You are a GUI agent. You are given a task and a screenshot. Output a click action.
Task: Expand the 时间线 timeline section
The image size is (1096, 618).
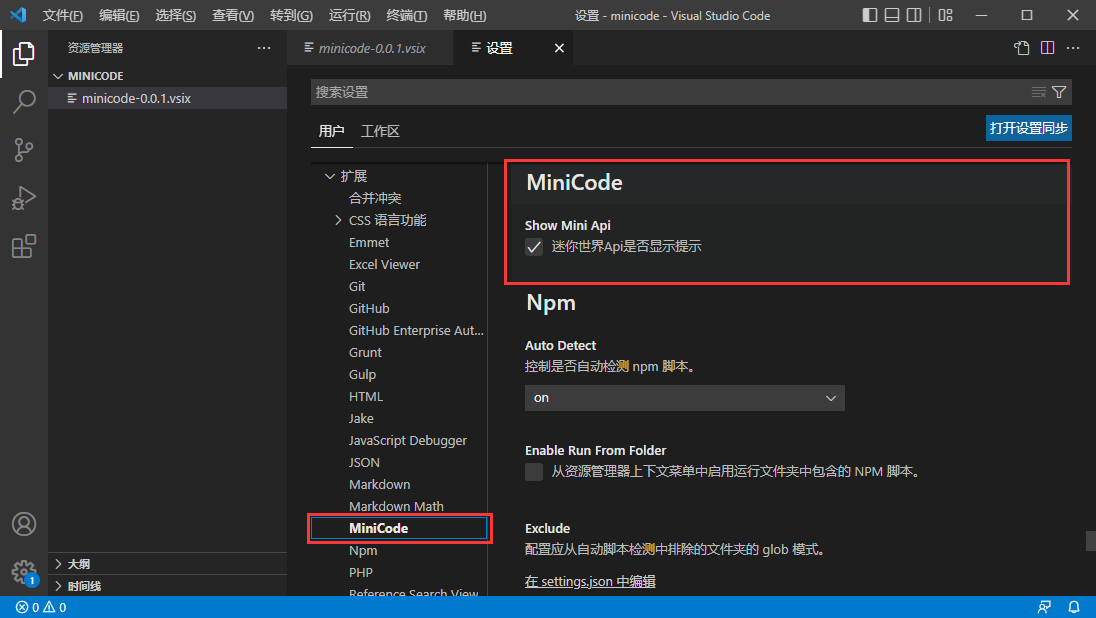pyautogui.click(x=58, y=587)
